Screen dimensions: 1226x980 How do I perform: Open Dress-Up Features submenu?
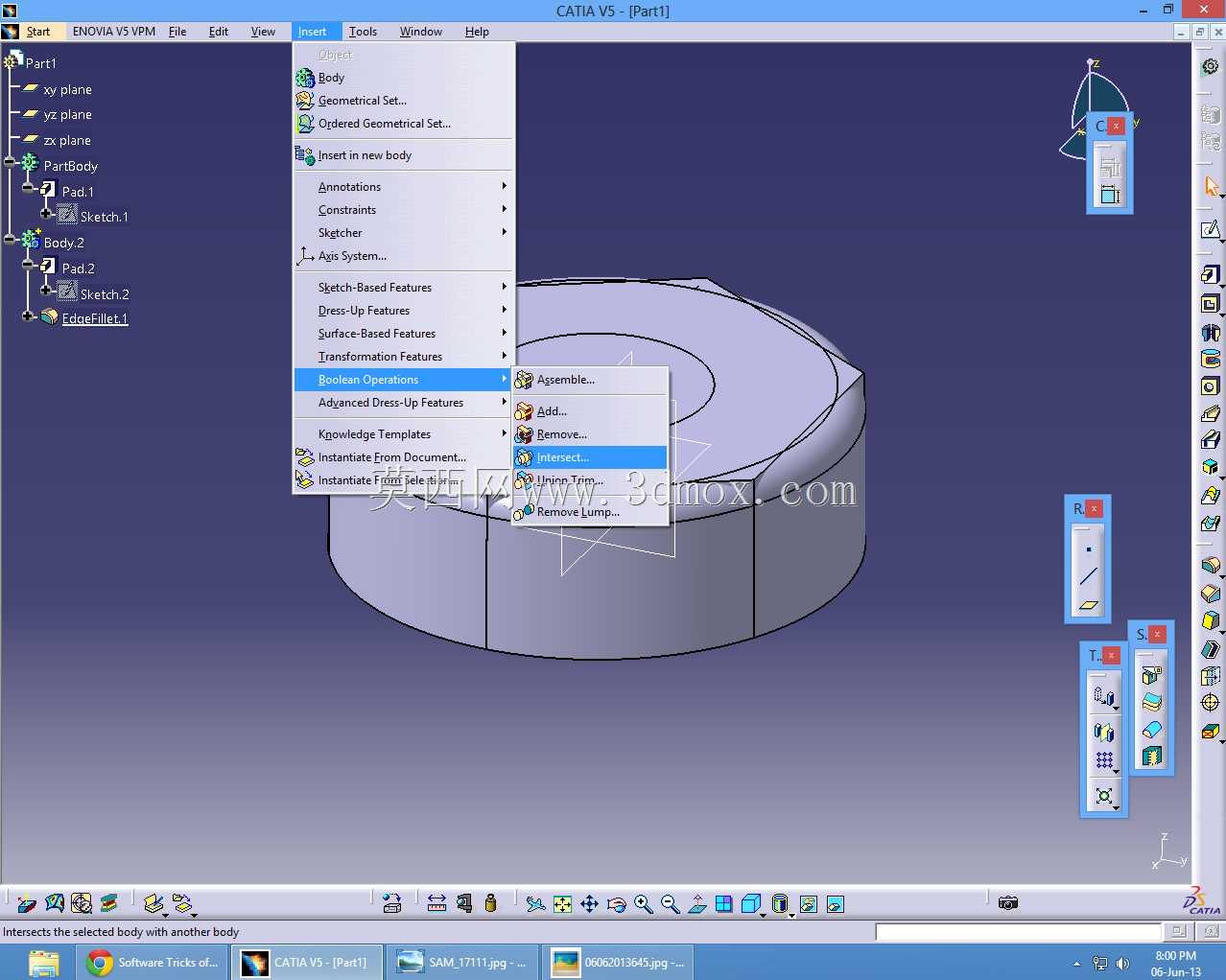(x=403, y=310)
